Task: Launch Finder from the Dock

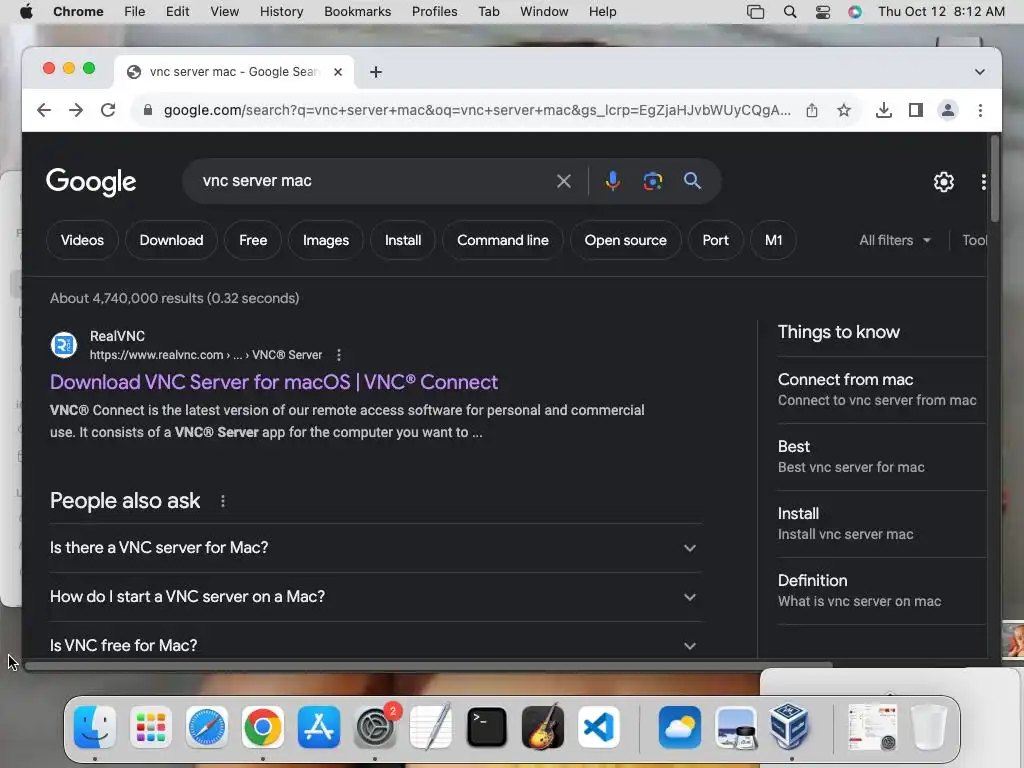Action: (95, 727)
